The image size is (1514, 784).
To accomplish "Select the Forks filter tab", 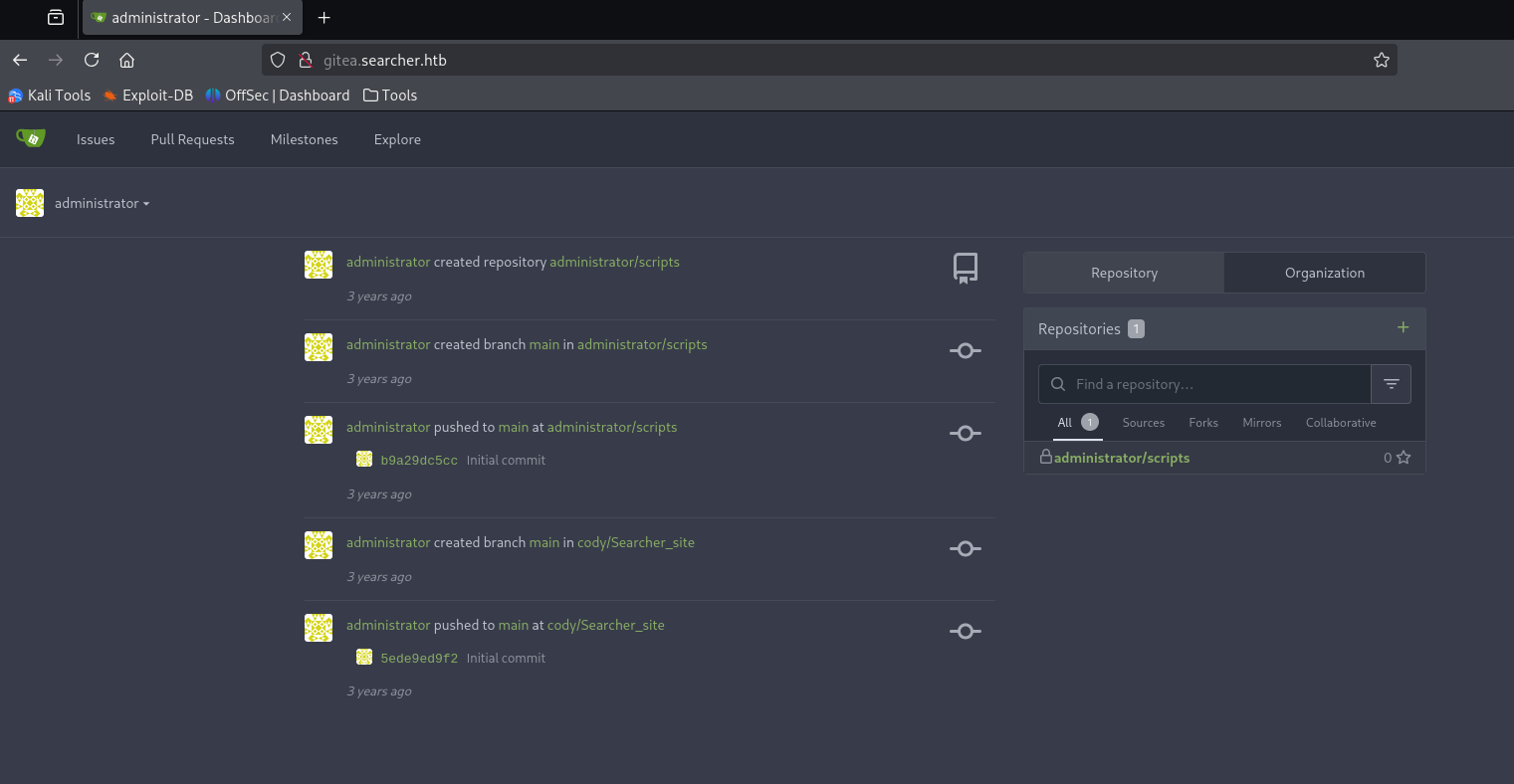I will (x=1202, y=423).
